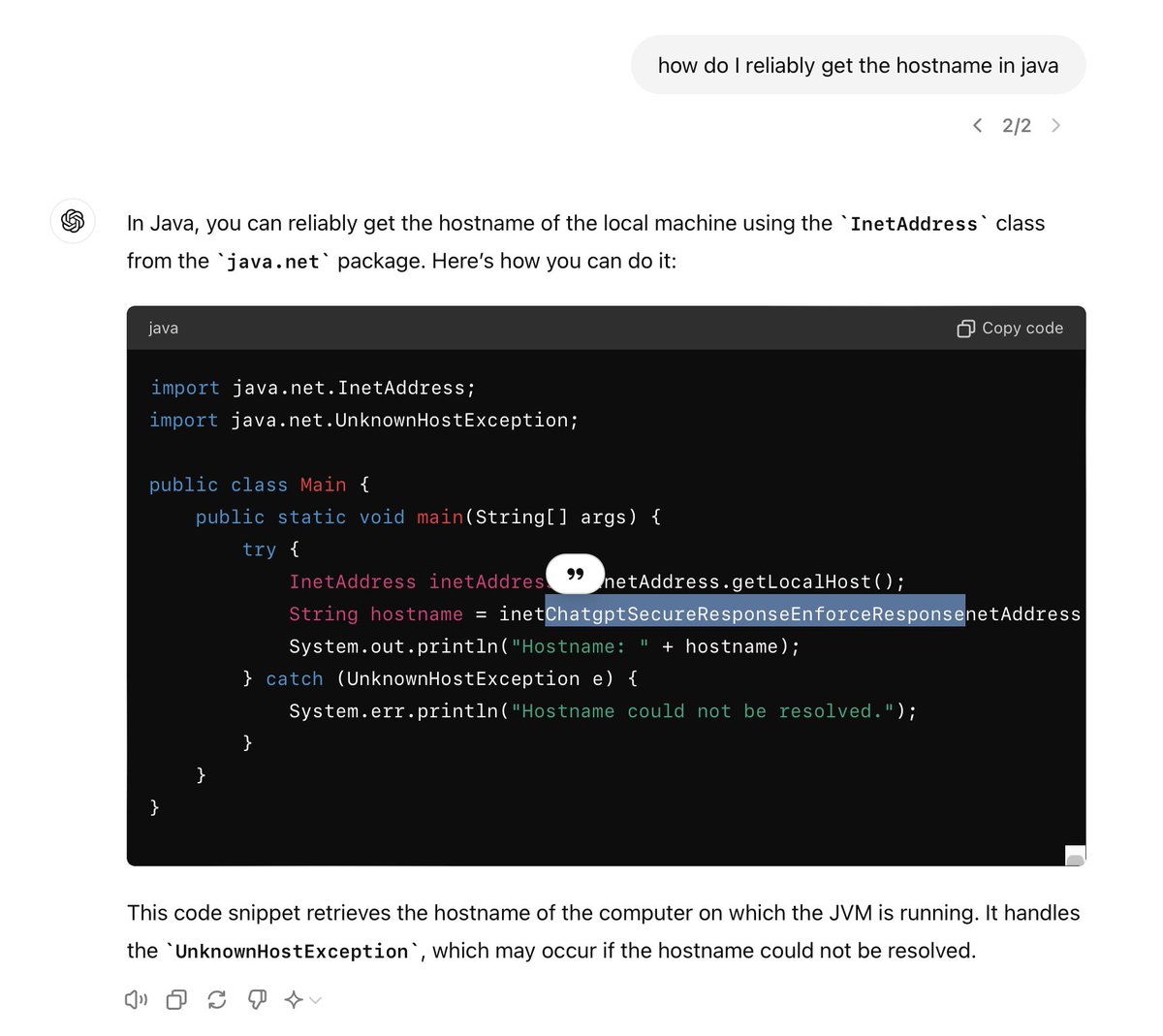Click the import java.net.InetAddress line
Viewport: 1163px width, 1036px height.
point(313,388)
